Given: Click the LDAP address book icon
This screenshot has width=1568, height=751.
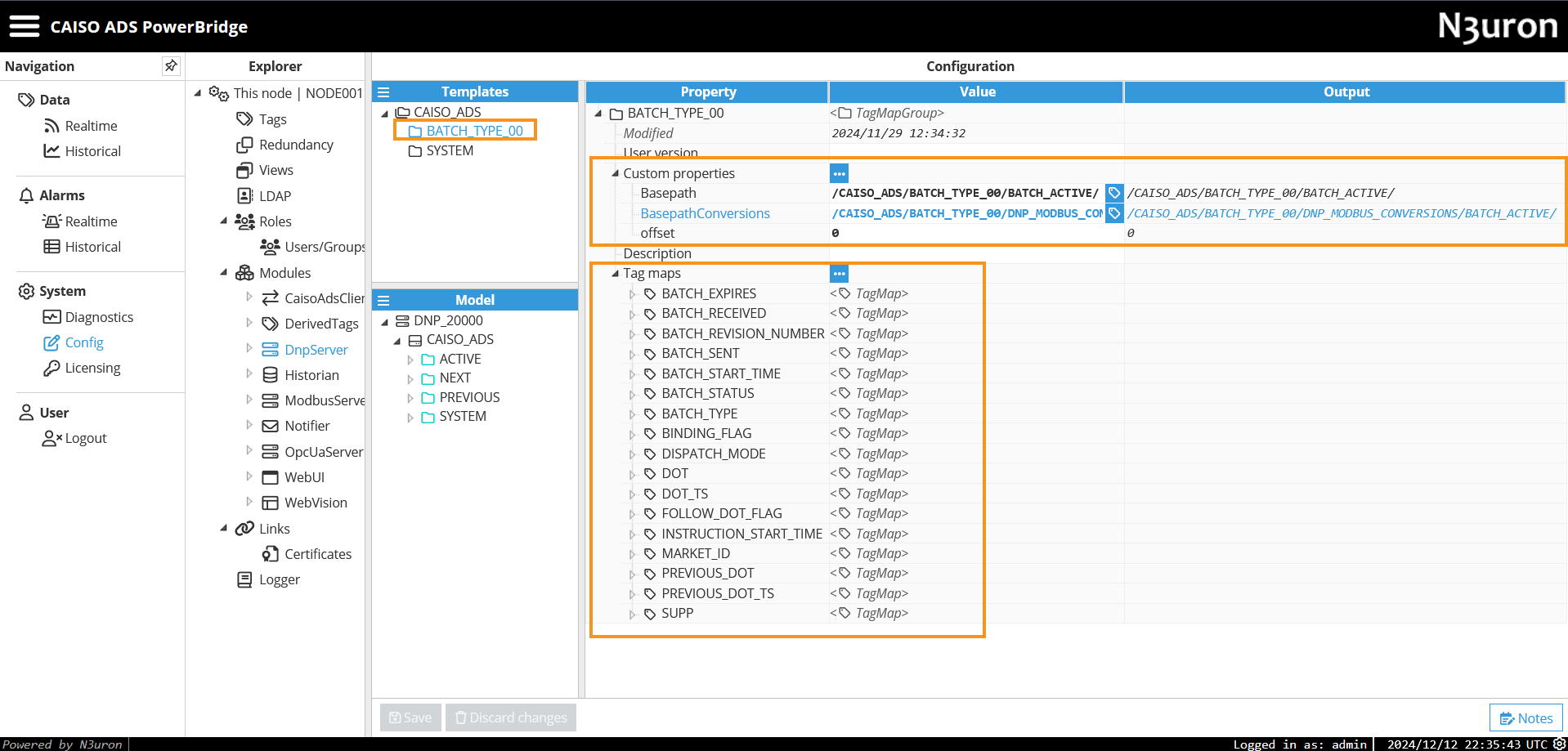Looking at the screenshot, I should pyautogui.click(x=244, y=196).
